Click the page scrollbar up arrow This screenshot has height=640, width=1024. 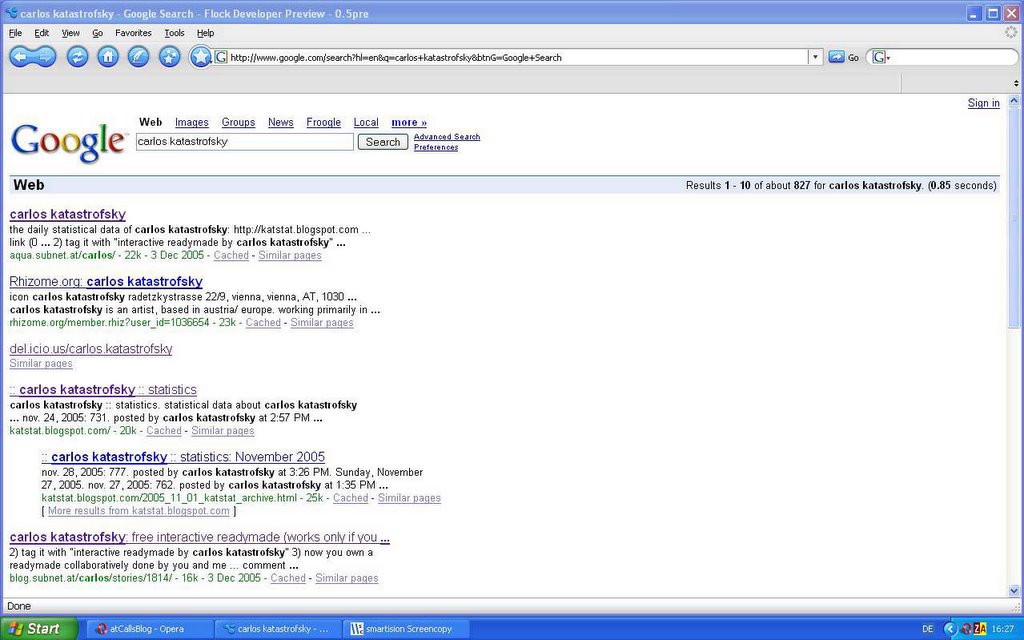(1014, 101)
